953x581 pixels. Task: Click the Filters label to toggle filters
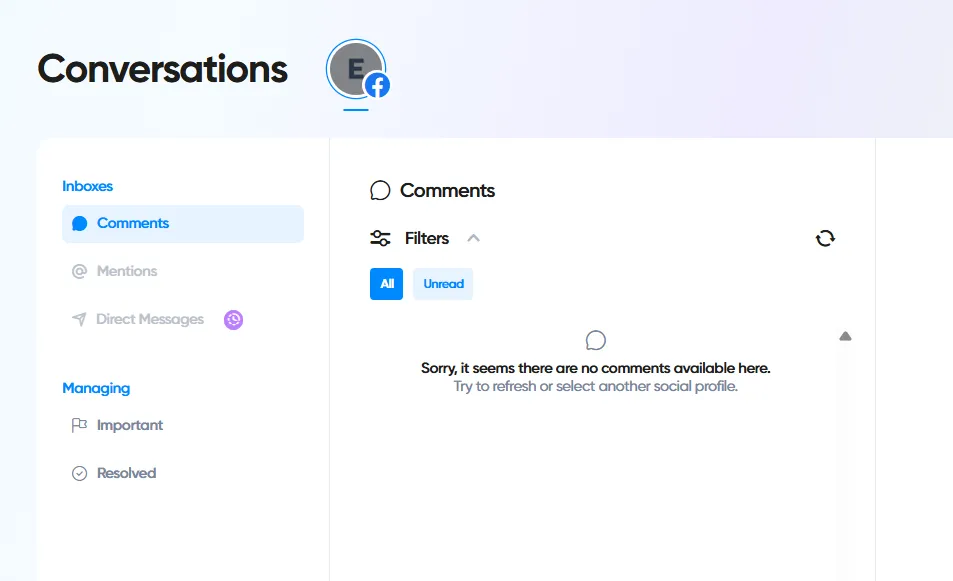pos(427,238)
